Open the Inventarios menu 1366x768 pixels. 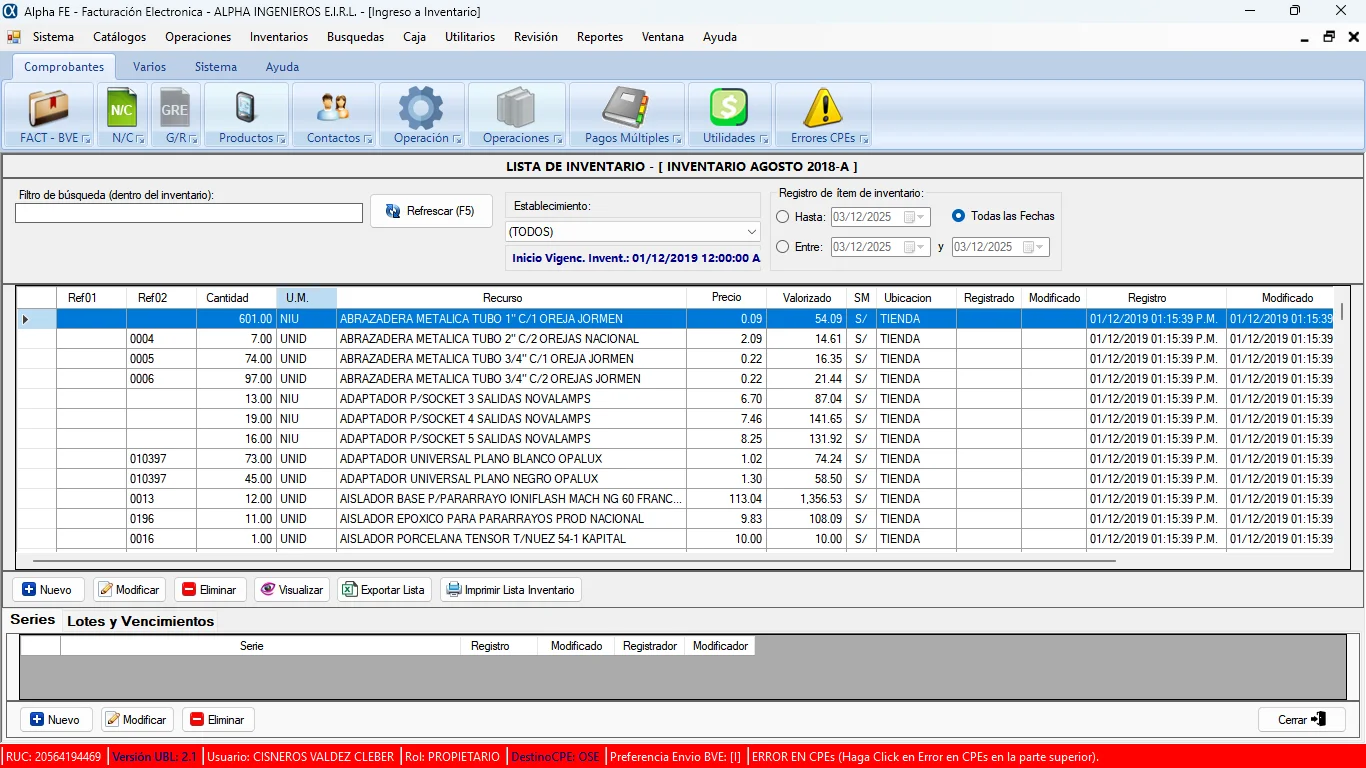point(279,37)
